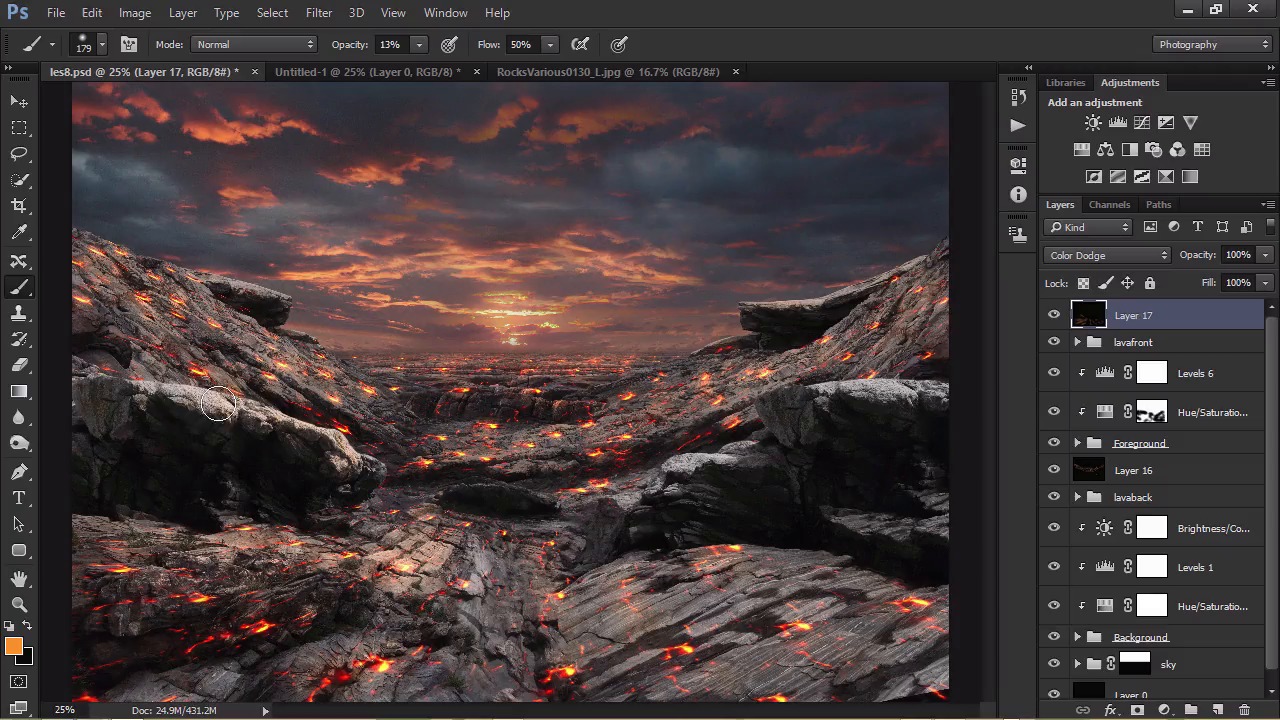
Task: Toggle the Brush panel button
Action: click(129, 44)
